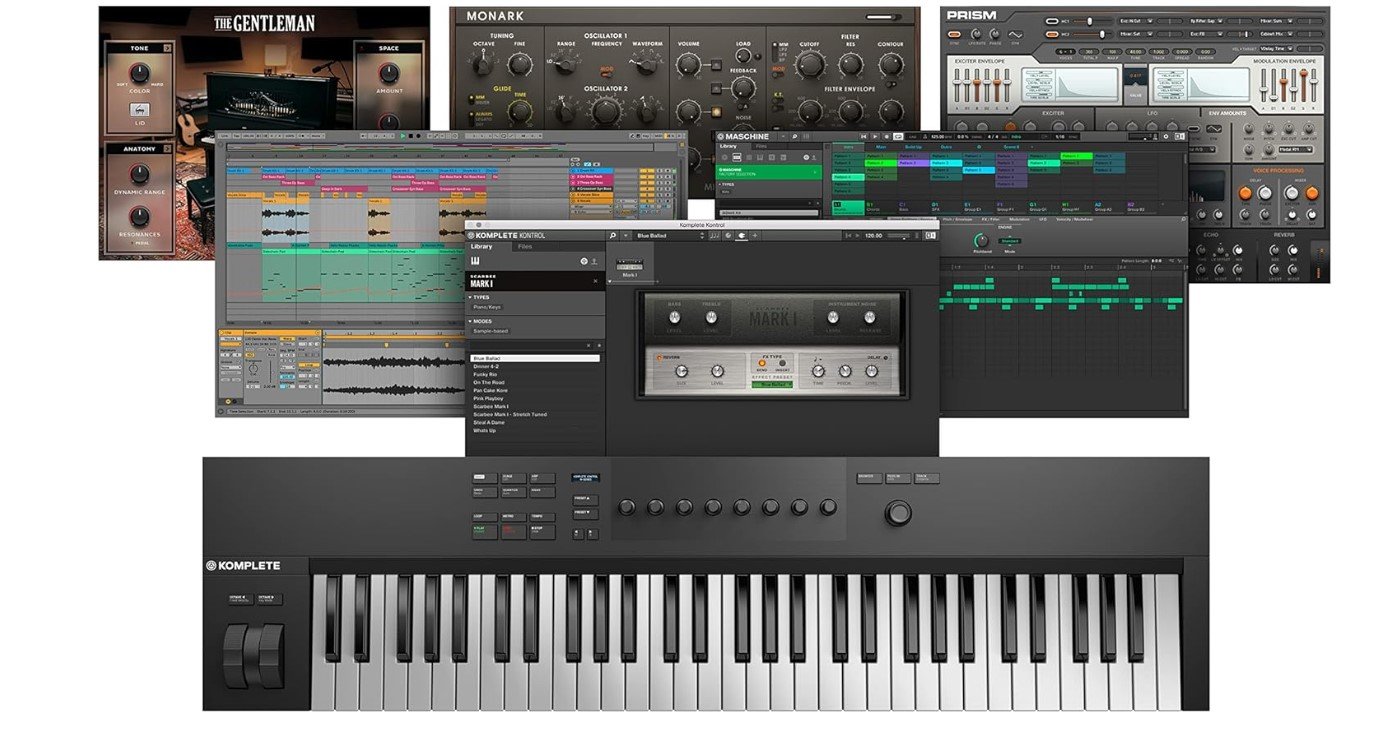Toggle the Reverb power button on Mark I
This screenshot has width=1385, height=731.
click(659, 357)
